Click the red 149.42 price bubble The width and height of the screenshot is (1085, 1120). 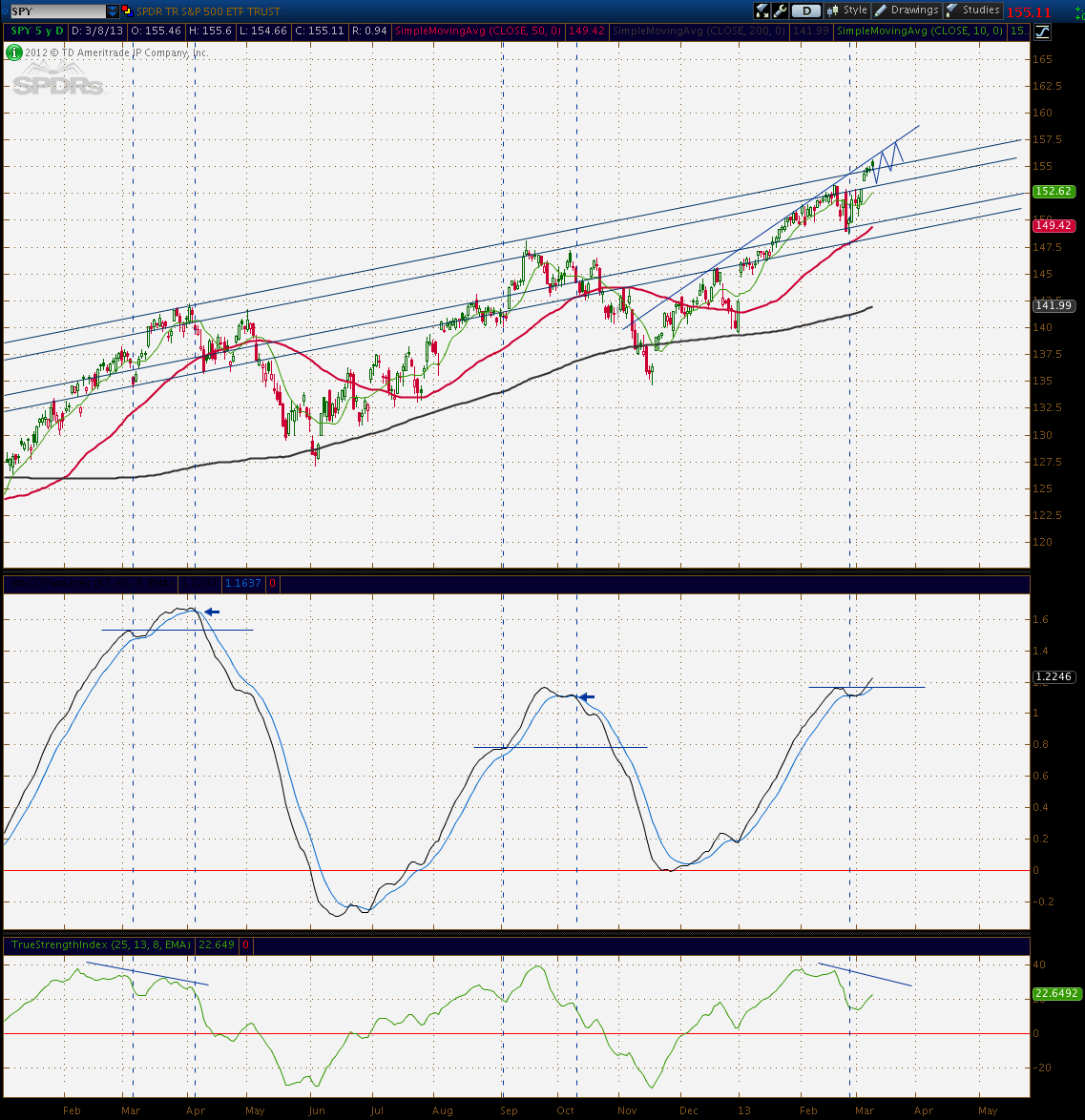coord(1054,226)
